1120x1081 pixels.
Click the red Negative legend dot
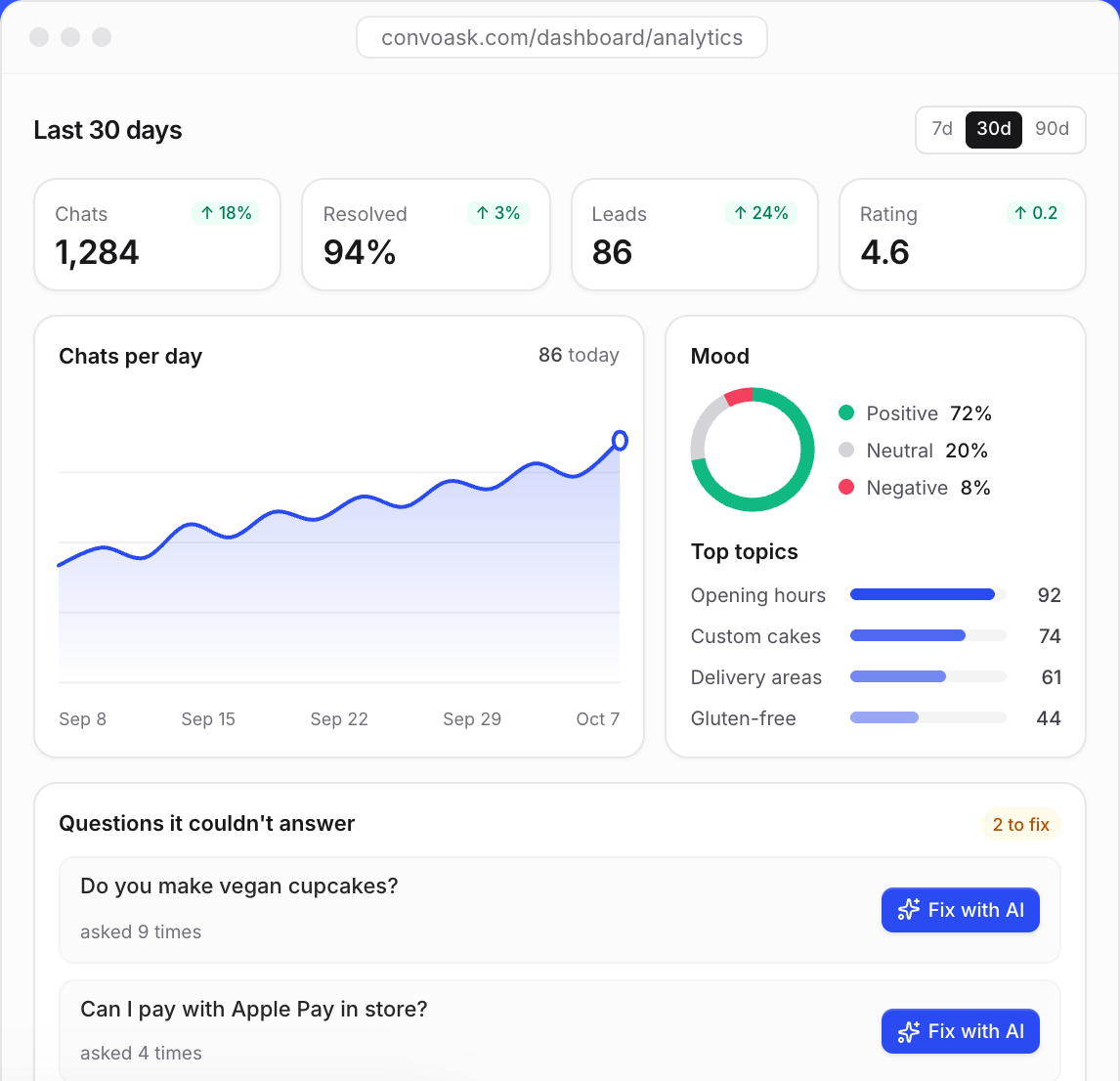[846, 487]
